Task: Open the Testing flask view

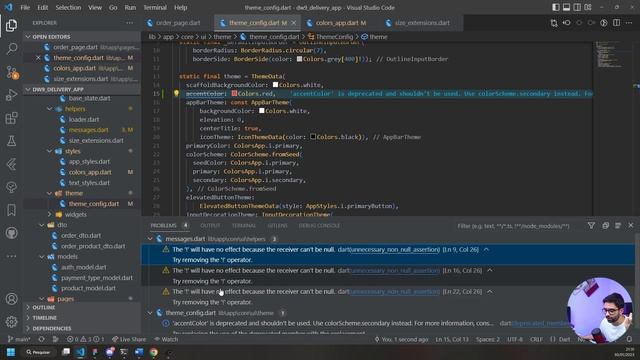Action: (x=11, y=141)
